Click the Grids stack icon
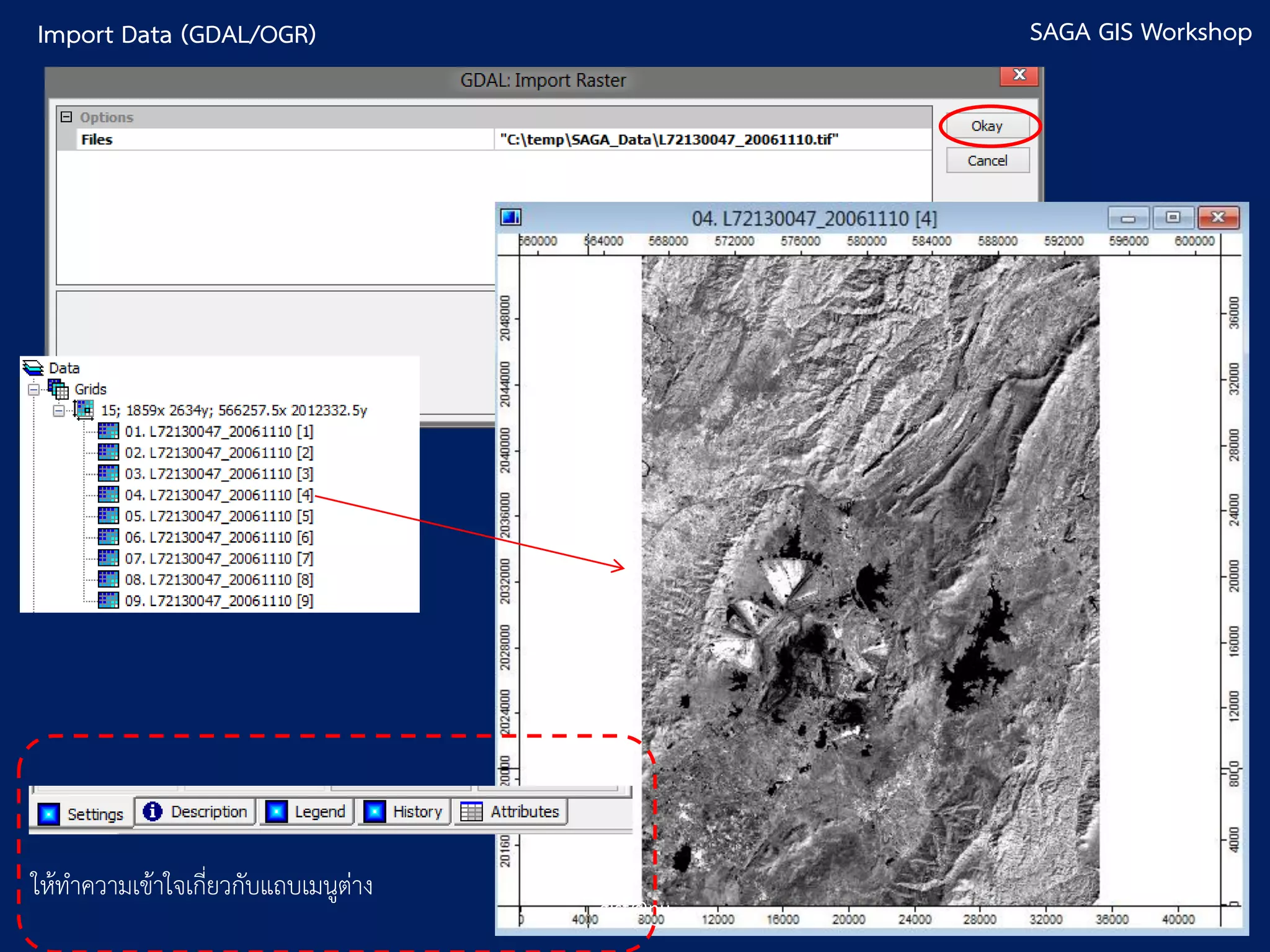Viewport: 1270px width, 952px height. tap(59, 389)
